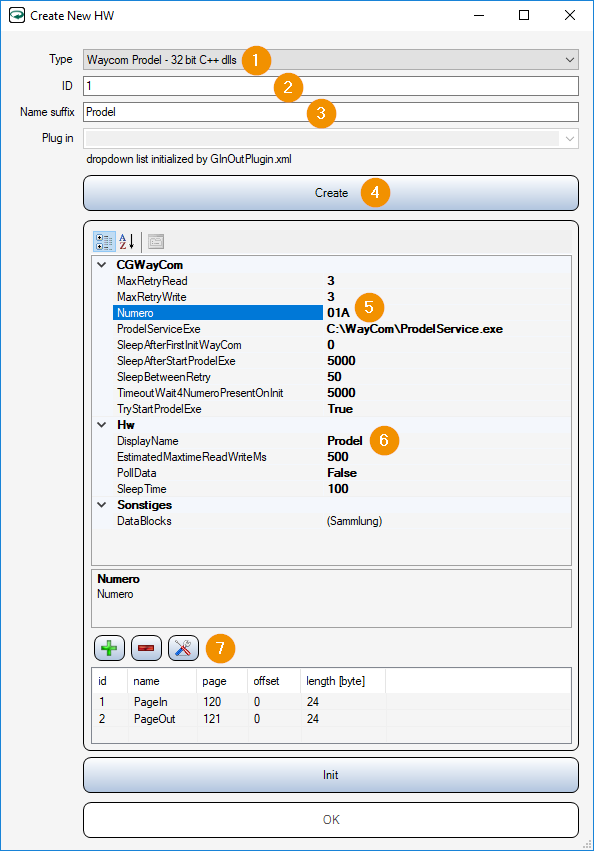Click the OK button
Viewport: 594px width, 851px height.
point(331,820)
